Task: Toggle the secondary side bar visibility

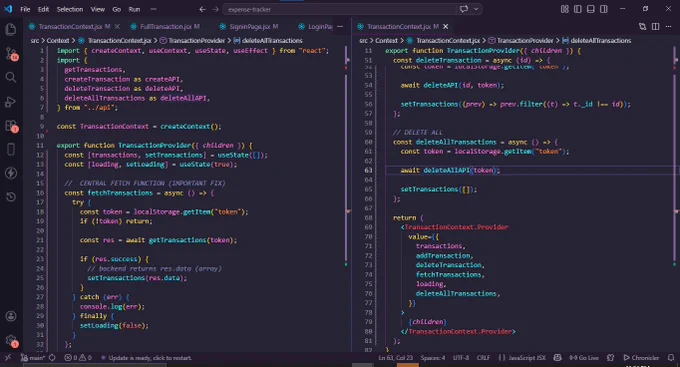Action: 603,9
